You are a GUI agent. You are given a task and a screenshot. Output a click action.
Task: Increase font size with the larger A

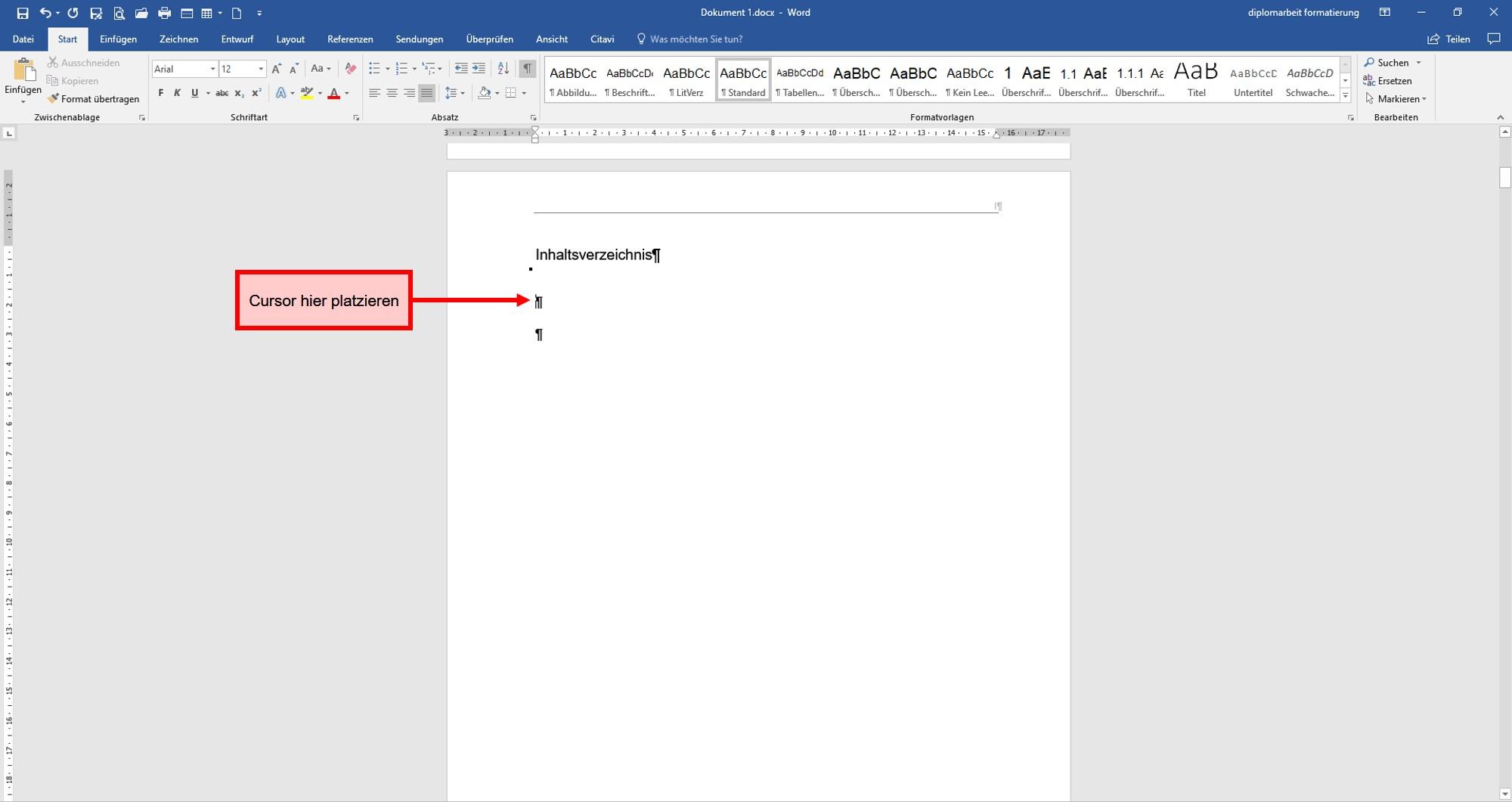click(277, 69)
